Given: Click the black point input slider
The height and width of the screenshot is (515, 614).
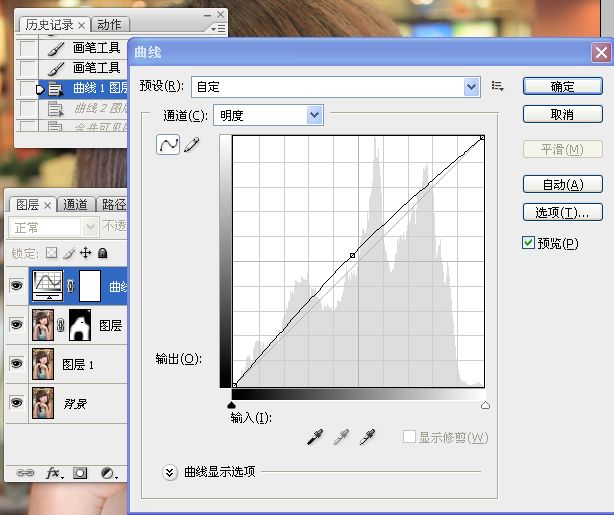Looking at the screenshot, I should pos(231,405).
